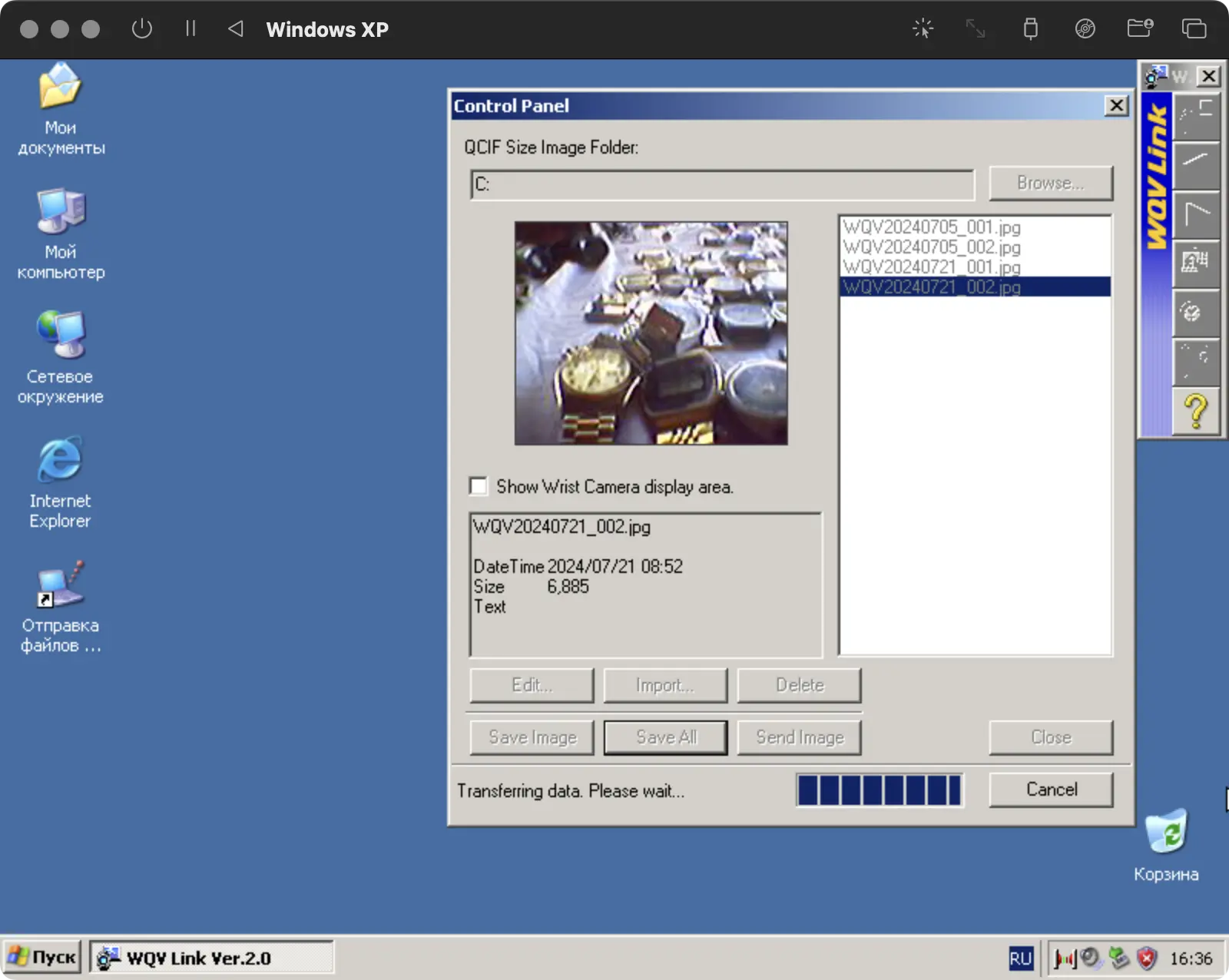This screenshot has width=1229, height=980.
Task: Click the Browse... button
Action: tap(1051, 183)
